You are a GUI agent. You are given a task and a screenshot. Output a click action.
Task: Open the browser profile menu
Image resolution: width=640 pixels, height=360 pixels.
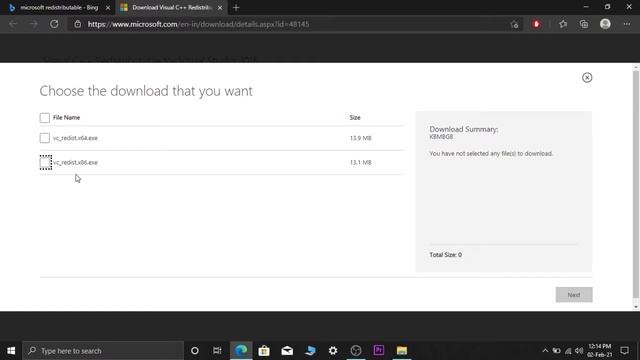point(605,24)
